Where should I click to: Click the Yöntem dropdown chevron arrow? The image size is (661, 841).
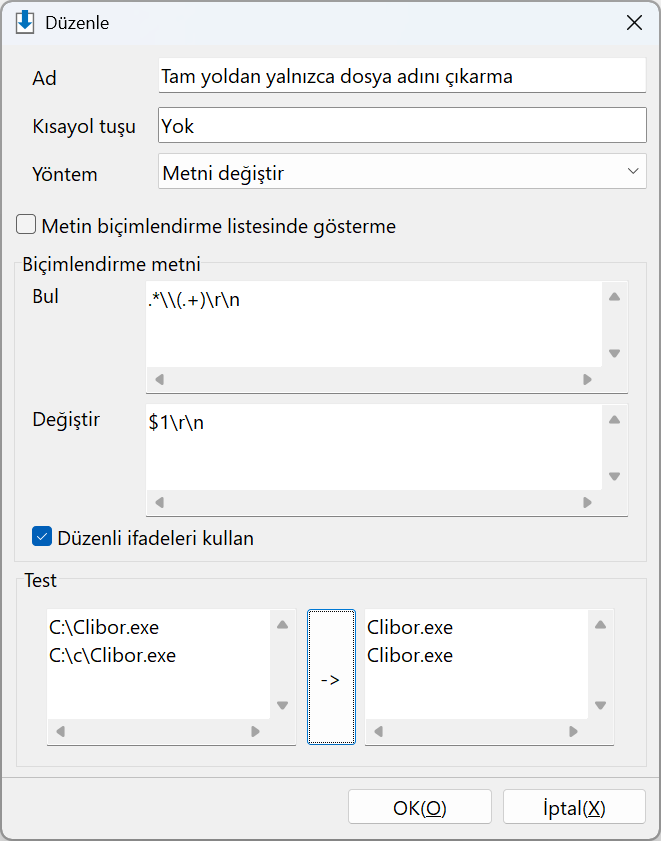633,172
